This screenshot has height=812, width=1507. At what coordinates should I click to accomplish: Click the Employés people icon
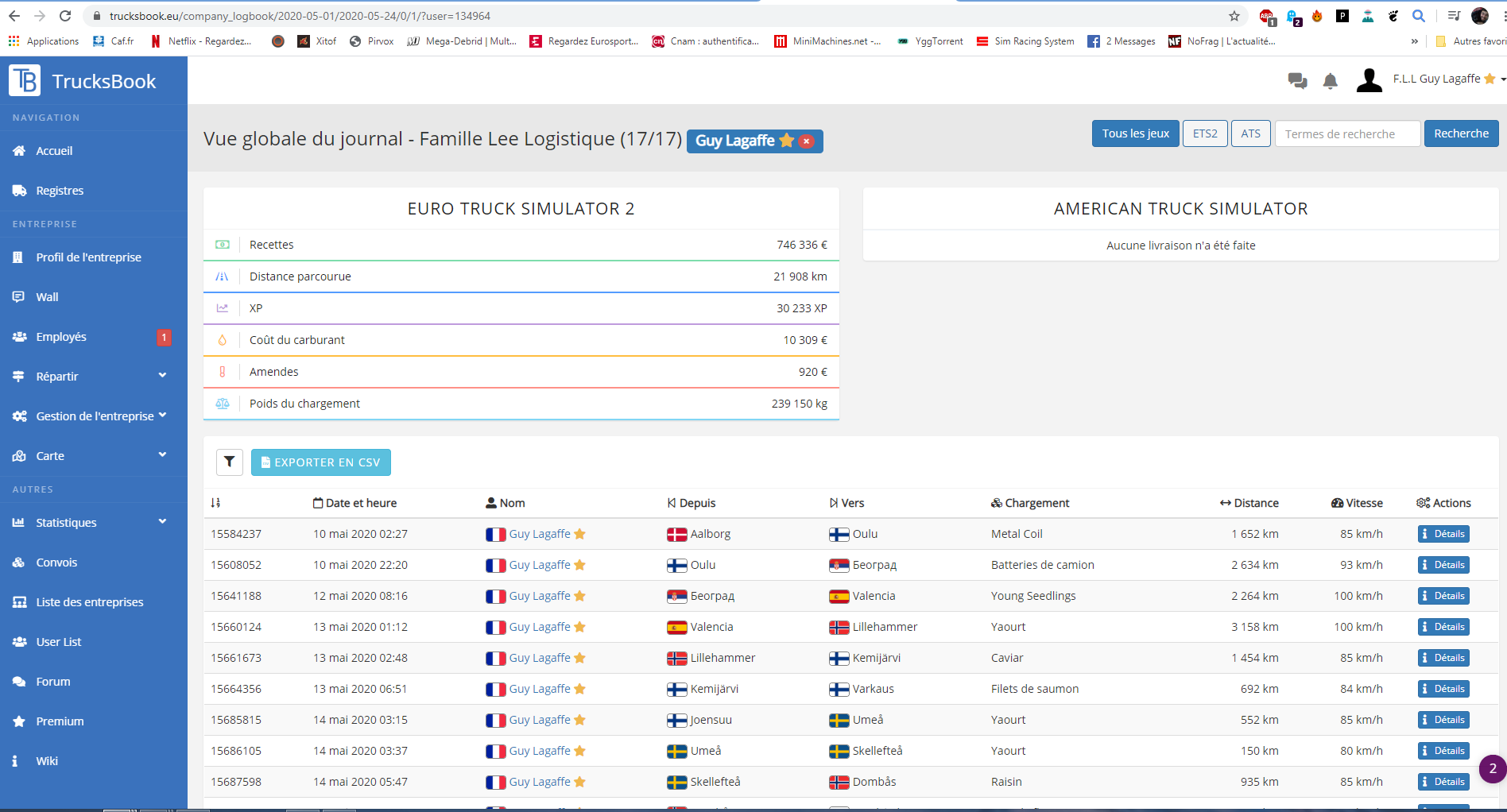(x=19, y=337)
